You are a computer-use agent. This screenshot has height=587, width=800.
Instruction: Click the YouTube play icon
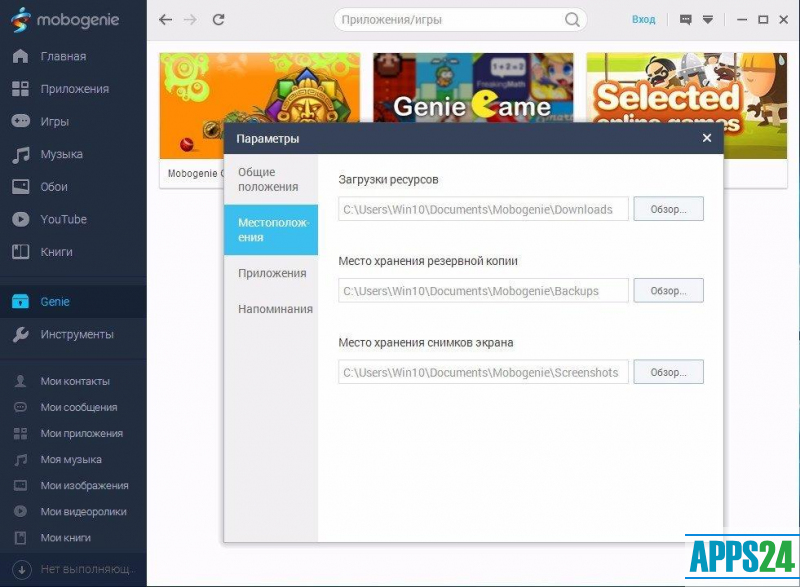(20, 219)
